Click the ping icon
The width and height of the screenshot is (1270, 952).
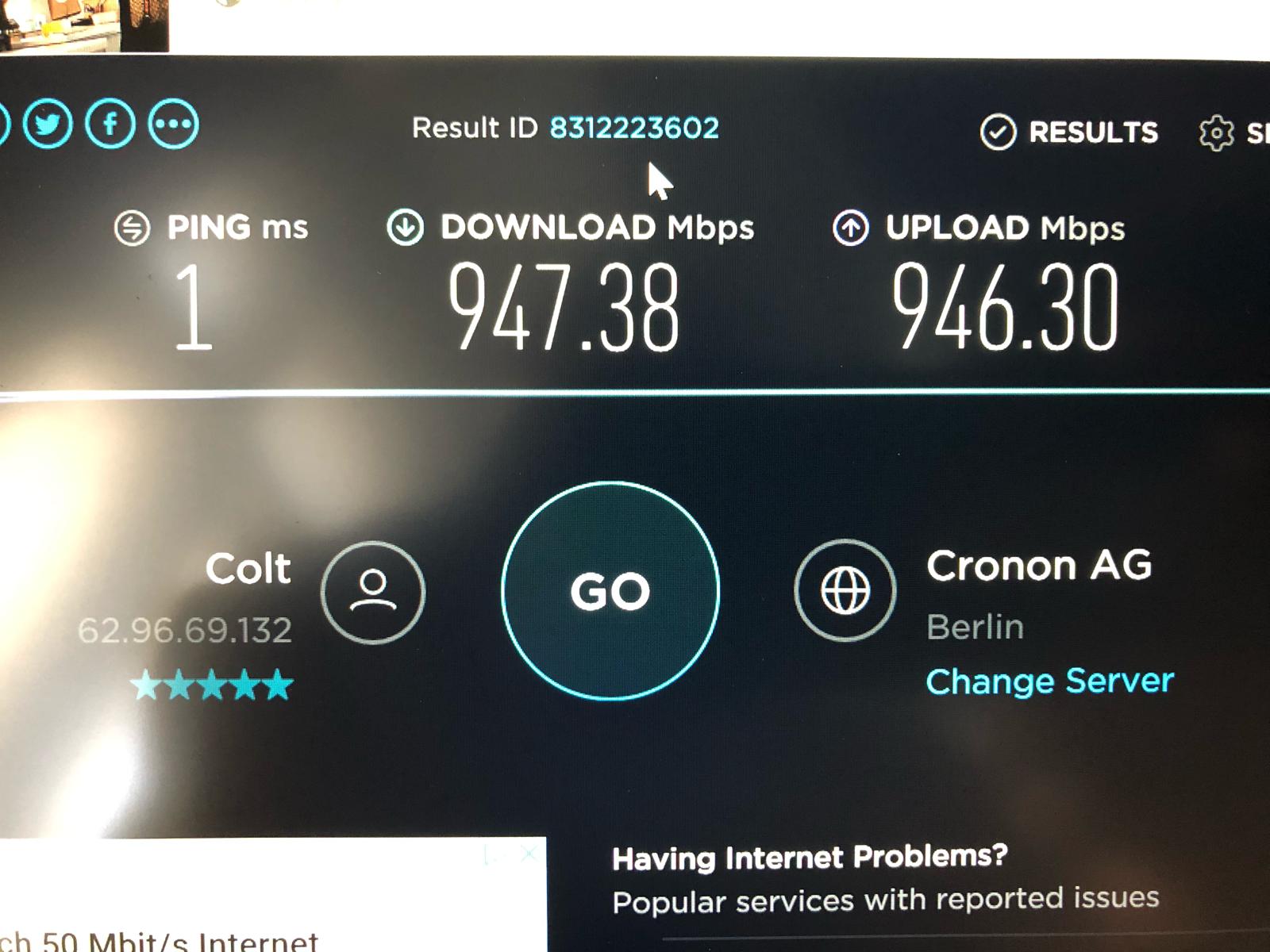(x=132, y=228)
